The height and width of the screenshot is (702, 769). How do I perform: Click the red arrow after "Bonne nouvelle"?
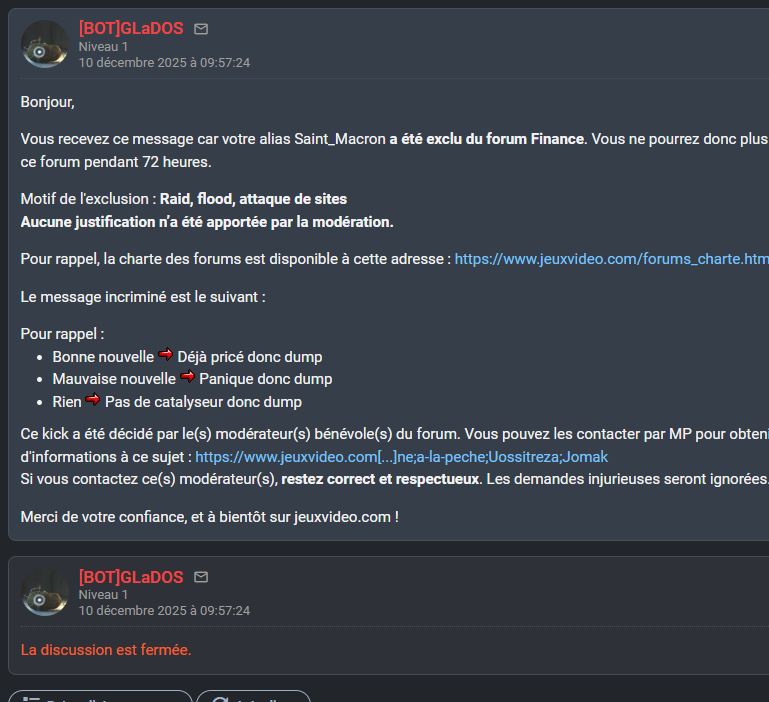pos(166,356)
